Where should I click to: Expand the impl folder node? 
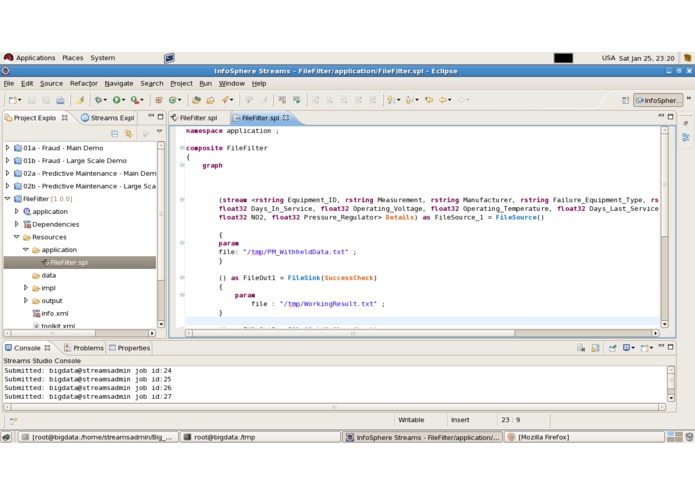[x=26, y=288]
